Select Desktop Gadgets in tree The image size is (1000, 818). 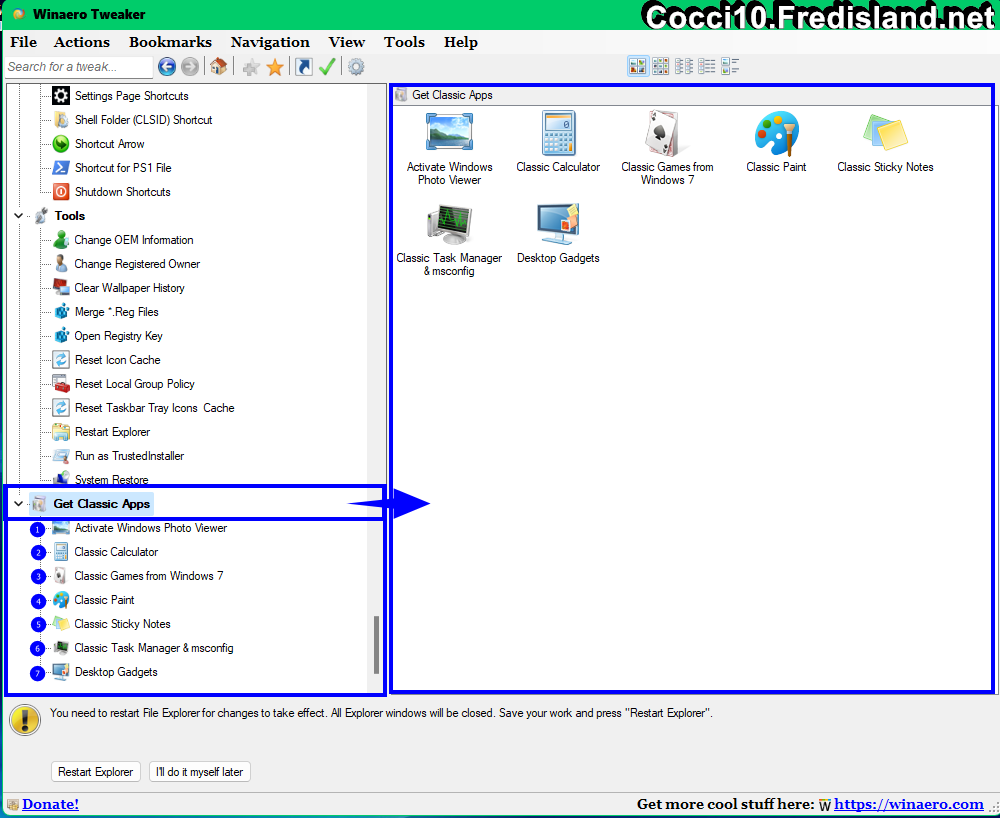(x=116, y=672)
